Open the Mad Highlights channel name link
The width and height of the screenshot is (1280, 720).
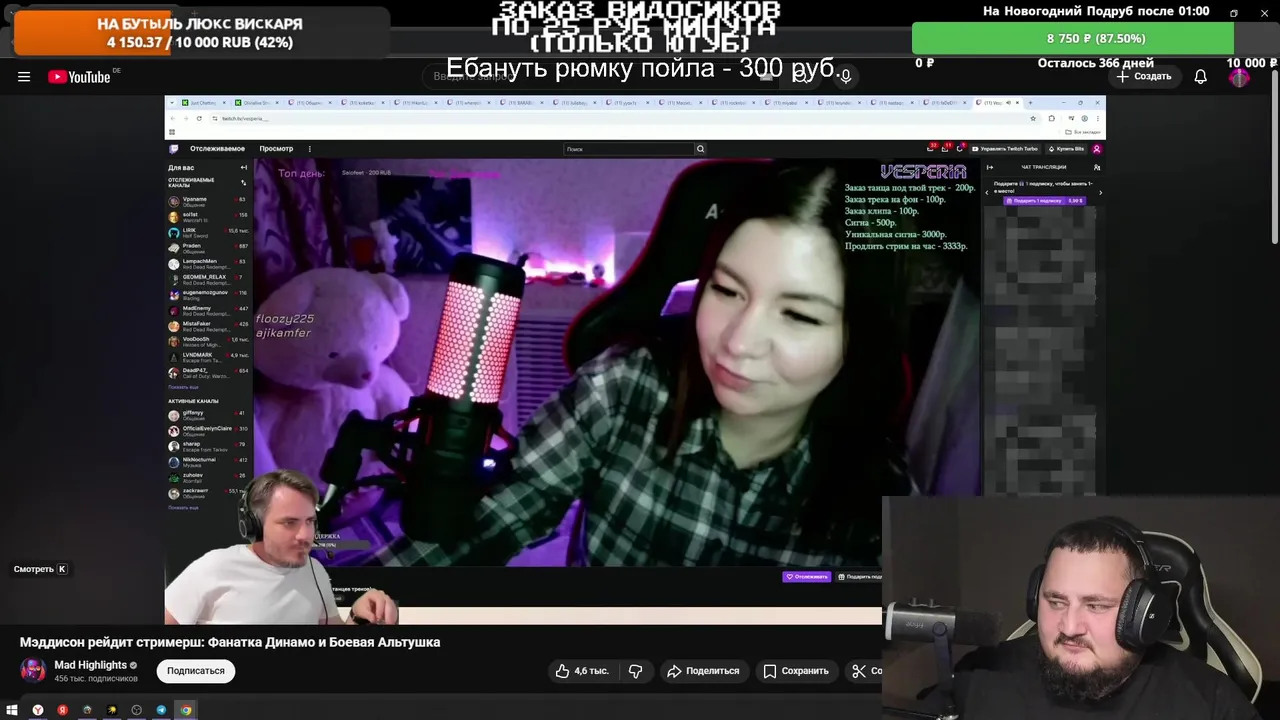90,665
